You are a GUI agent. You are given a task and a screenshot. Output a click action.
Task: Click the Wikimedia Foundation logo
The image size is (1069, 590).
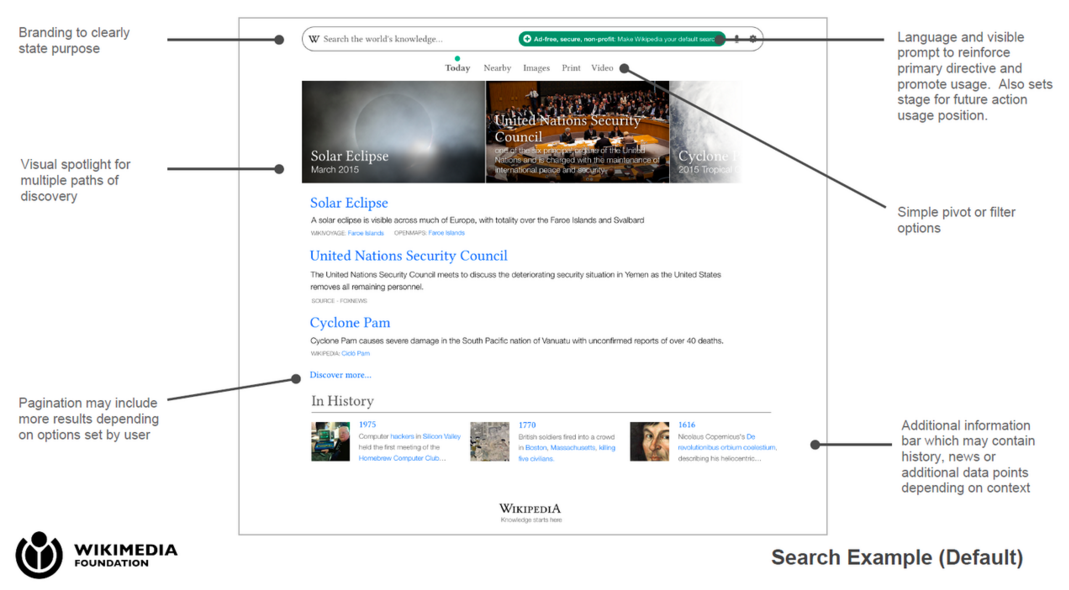point(96,555)
